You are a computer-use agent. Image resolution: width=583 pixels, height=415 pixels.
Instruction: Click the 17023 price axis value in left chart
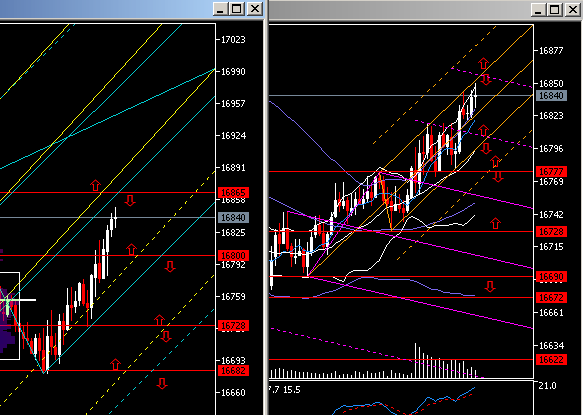[x=233, y=40]
